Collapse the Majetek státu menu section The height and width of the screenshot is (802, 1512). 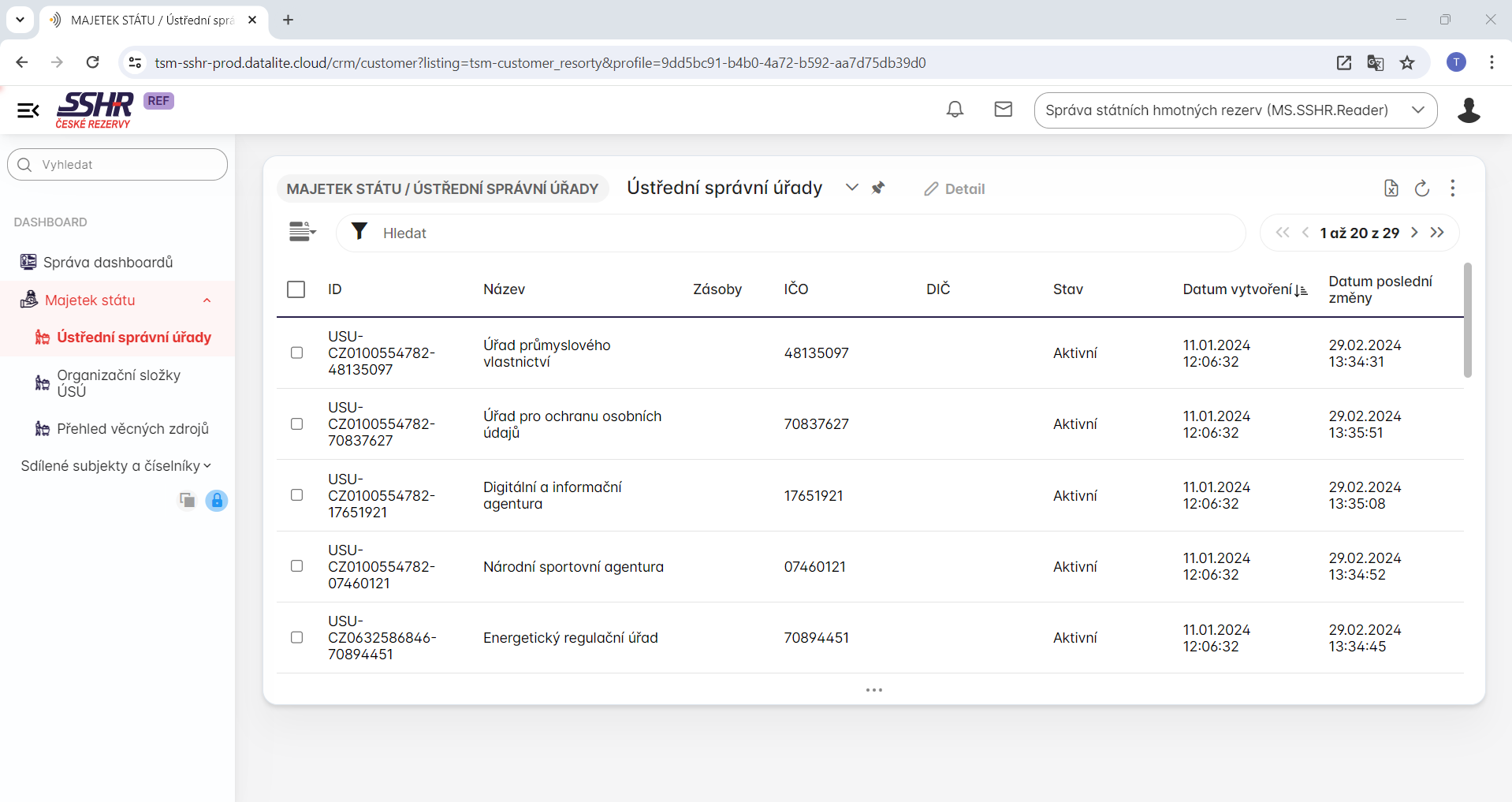click(207, 300)
